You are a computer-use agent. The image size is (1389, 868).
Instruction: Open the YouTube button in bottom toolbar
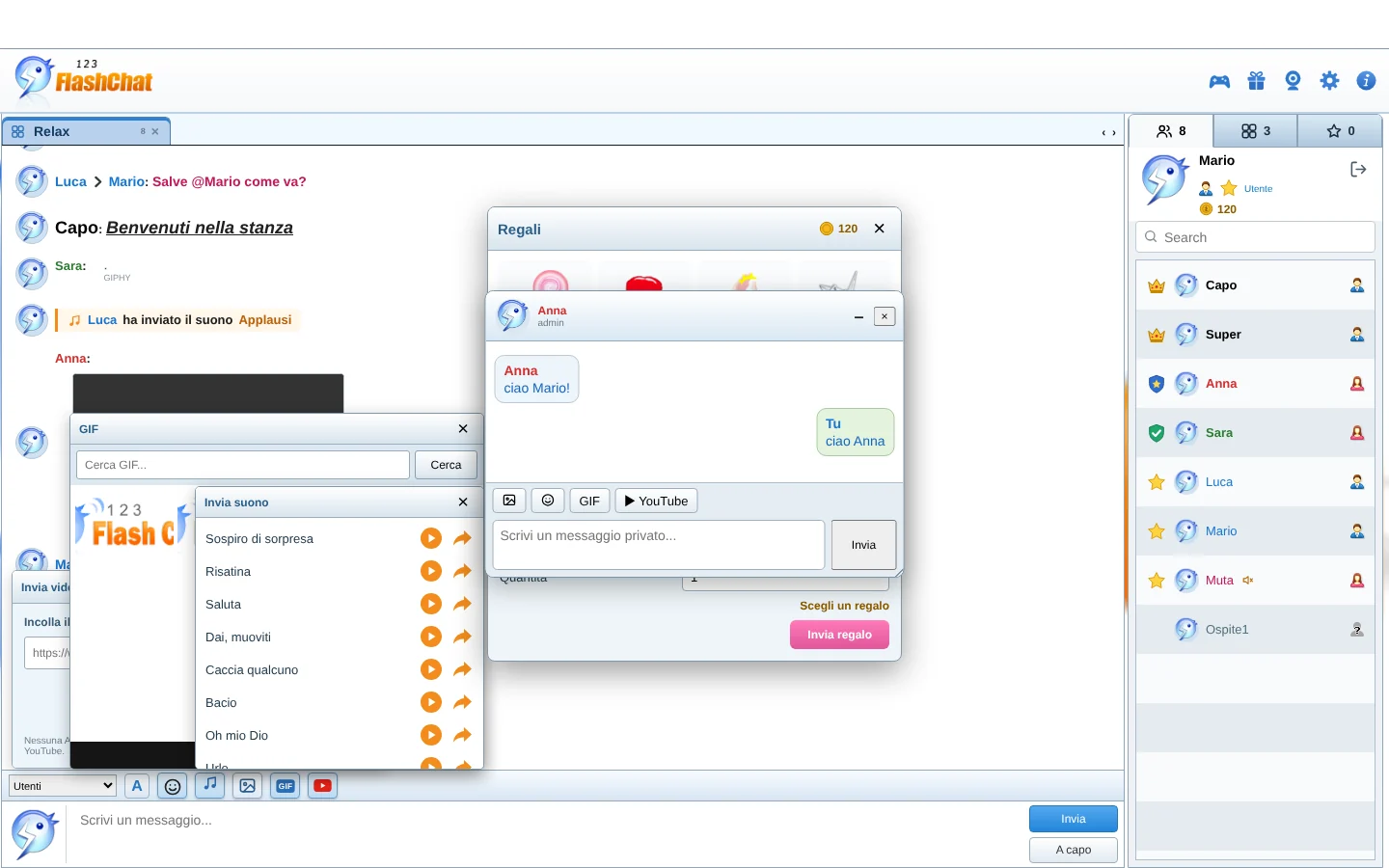(x=323, y=786)
